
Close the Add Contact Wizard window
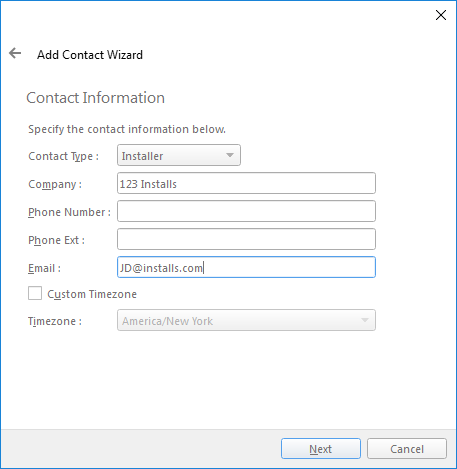coord(441,15)
